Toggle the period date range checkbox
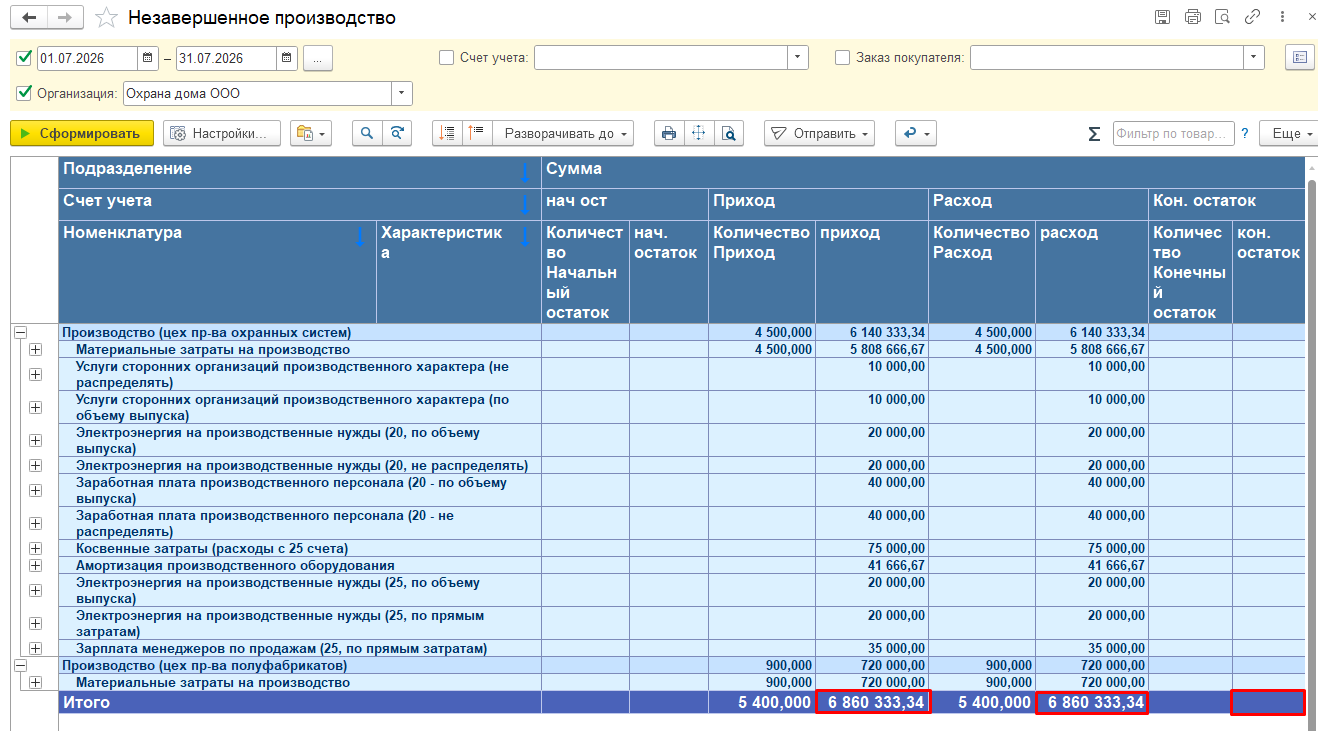Image resolution: width=1318 pixels, height=731 pixels. point(25,58)
